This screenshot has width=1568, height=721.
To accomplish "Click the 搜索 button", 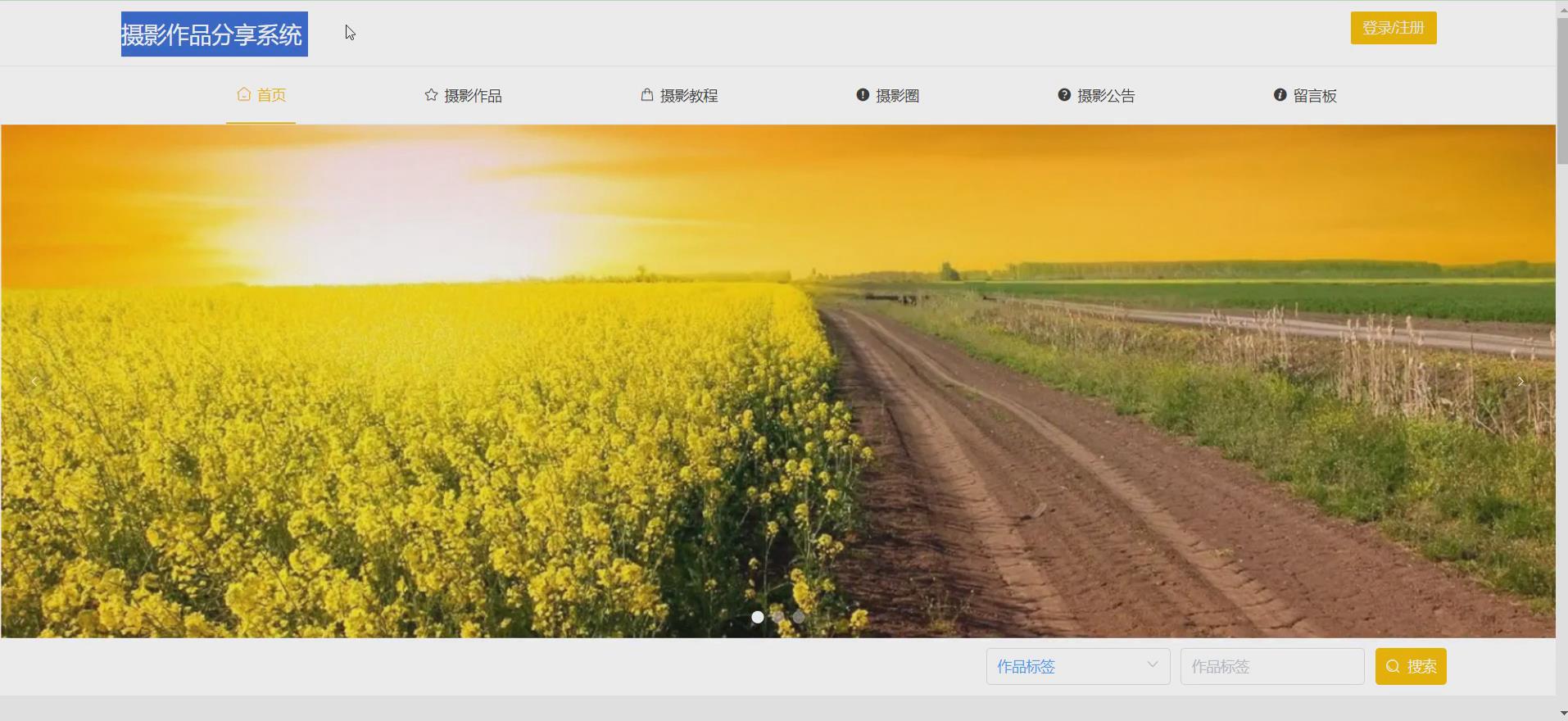I will pyautogui.click(x=1411, y=666).
